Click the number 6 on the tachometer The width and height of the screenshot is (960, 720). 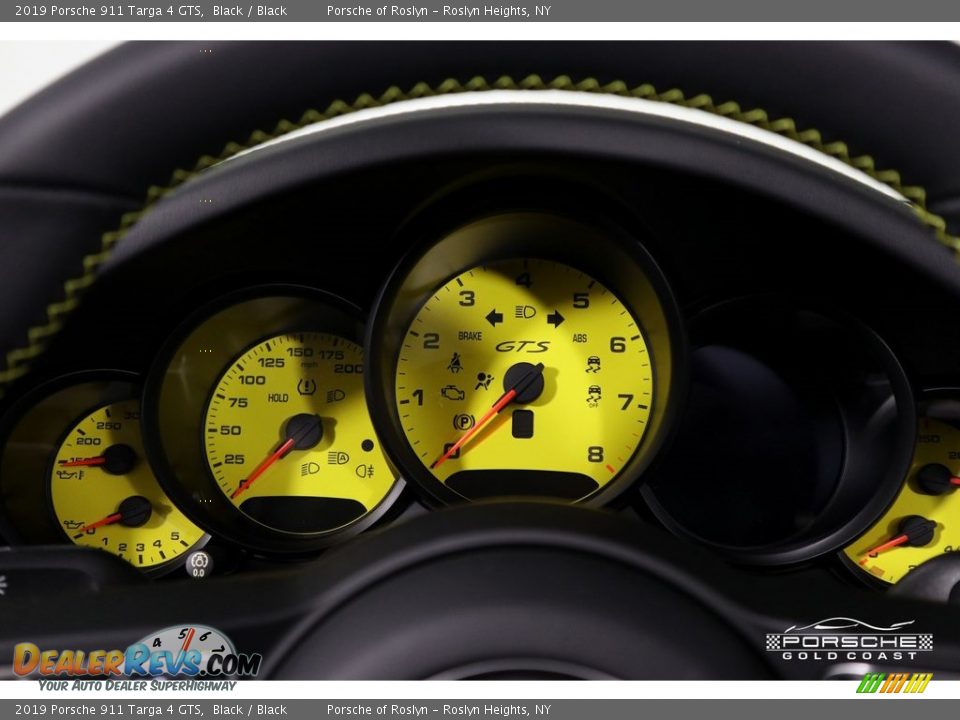coord(618,345)
